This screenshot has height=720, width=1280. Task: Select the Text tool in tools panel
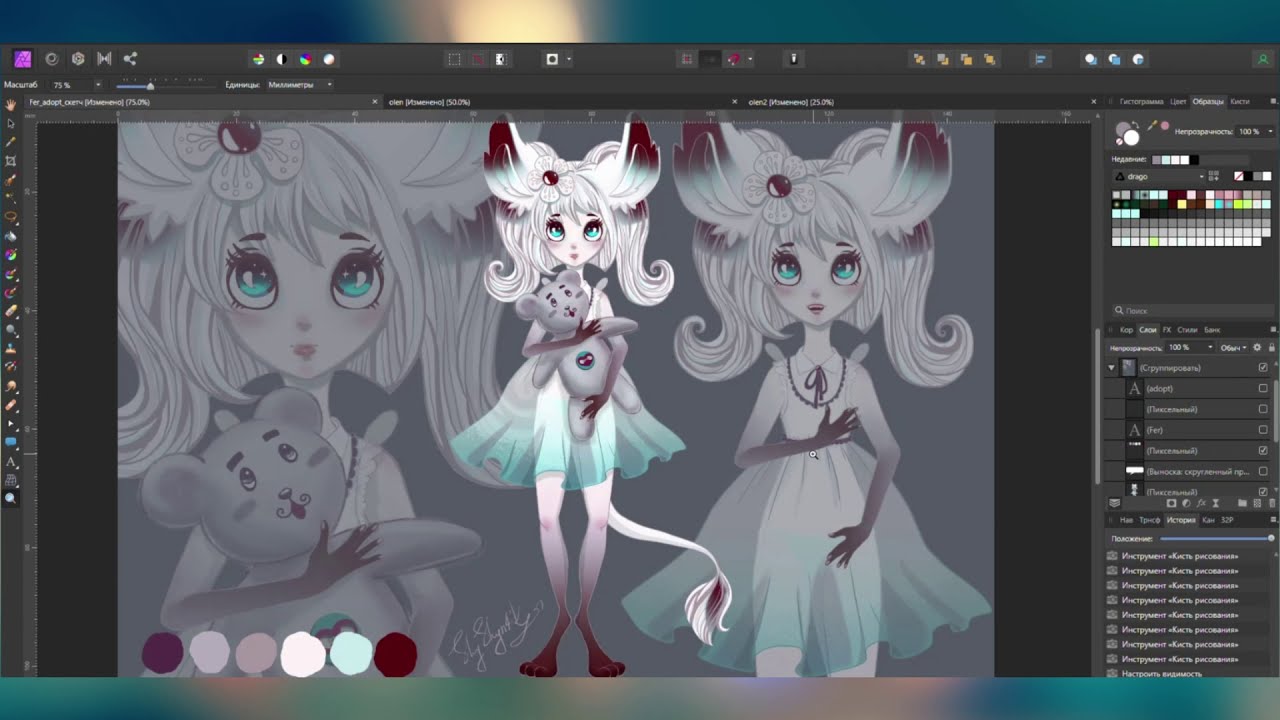(x=11, y=461)
